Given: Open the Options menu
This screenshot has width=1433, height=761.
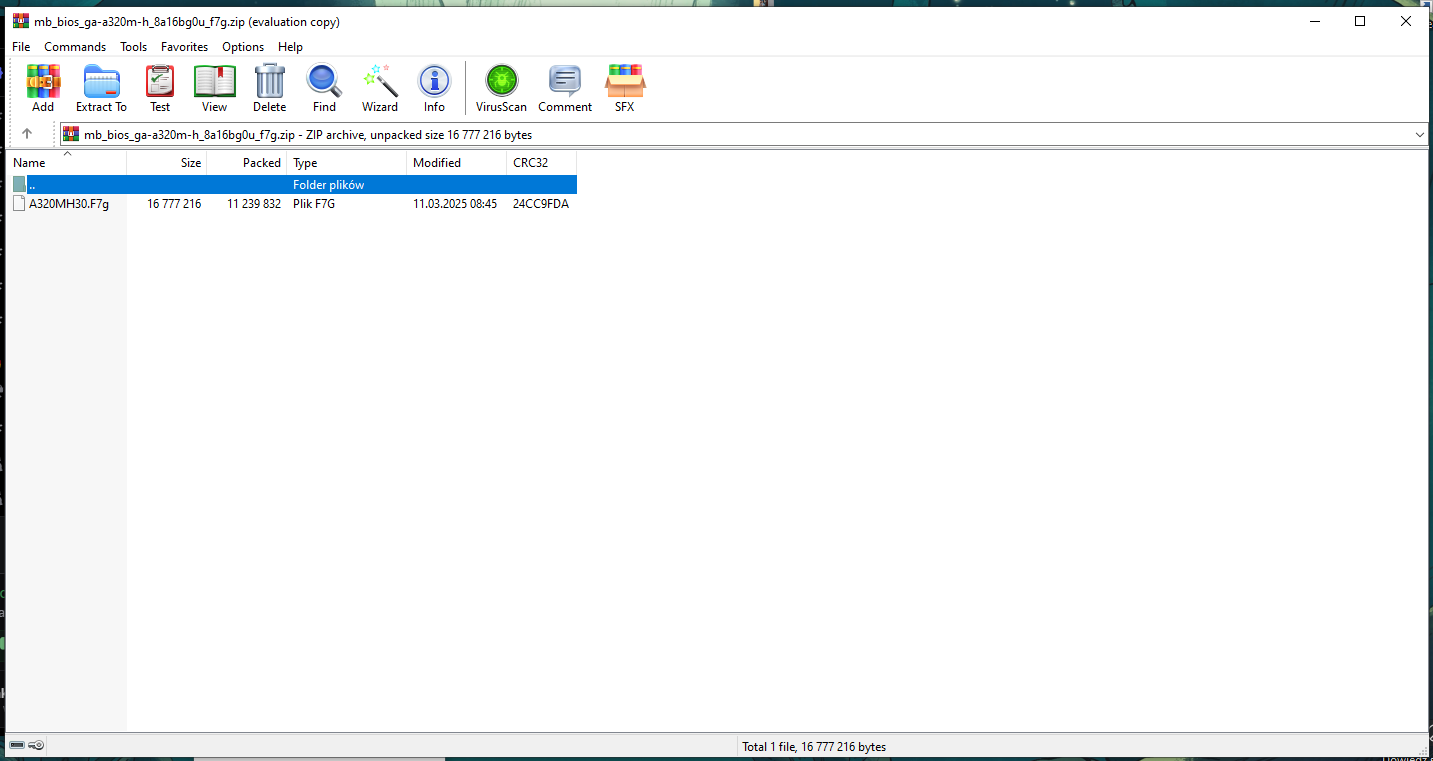Looking at the screenshot, I should click(243, 47).
